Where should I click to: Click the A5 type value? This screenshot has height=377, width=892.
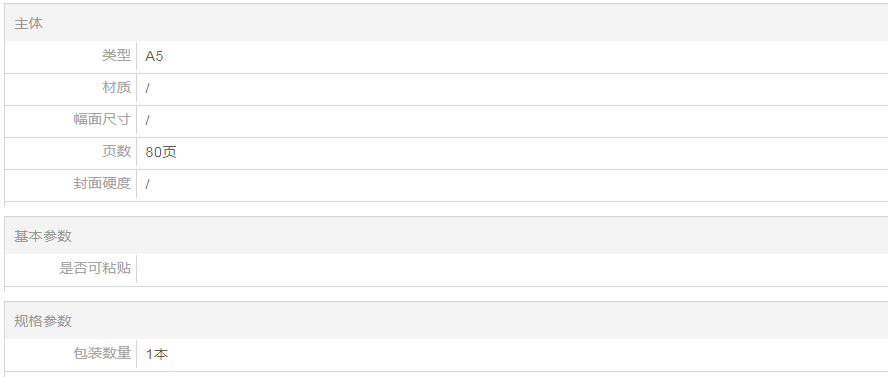(x=154, y=56)
